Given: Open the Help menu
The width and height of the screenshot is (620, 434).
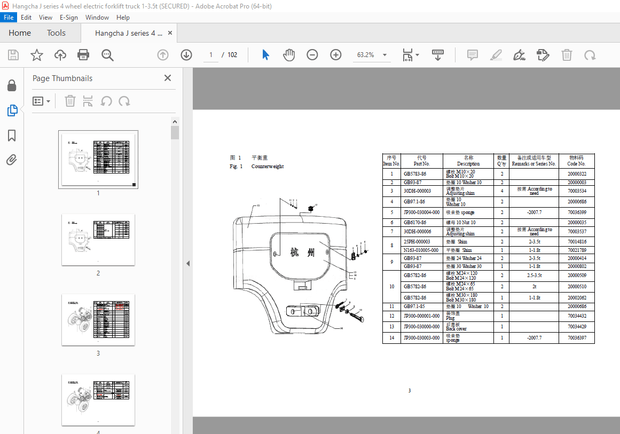Looking at the screenshot, I should pos(123,17).
